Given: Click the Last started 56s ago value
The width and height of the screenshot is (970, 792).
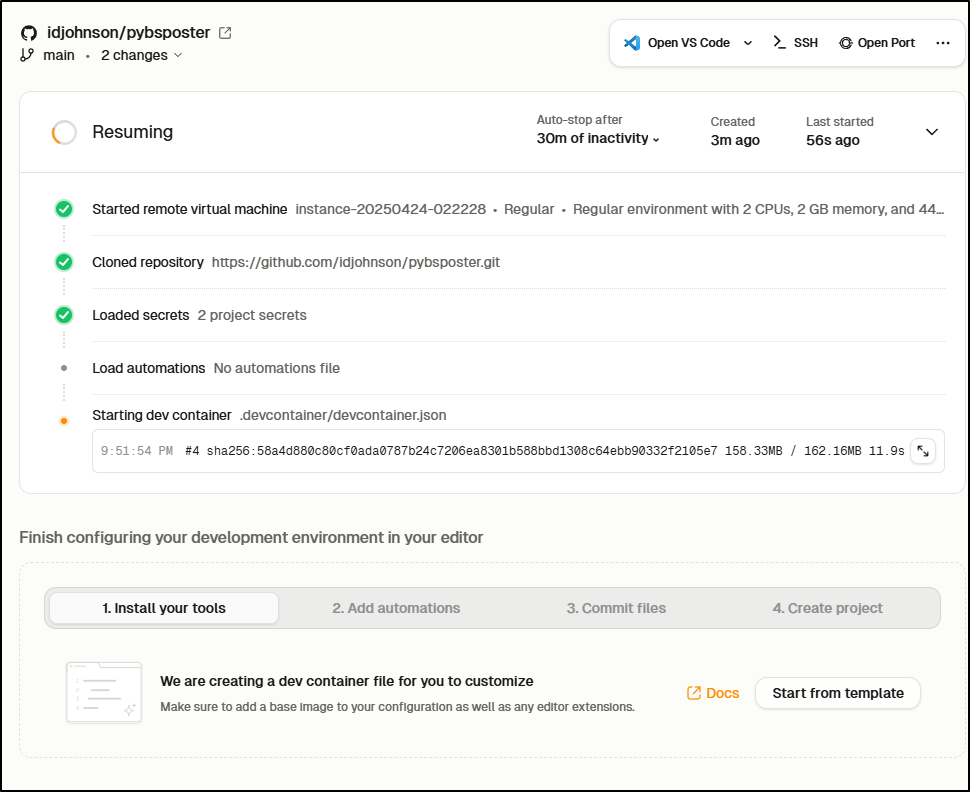Looking at the screenshot, I should pyautogui.click(x=833, y=140).
